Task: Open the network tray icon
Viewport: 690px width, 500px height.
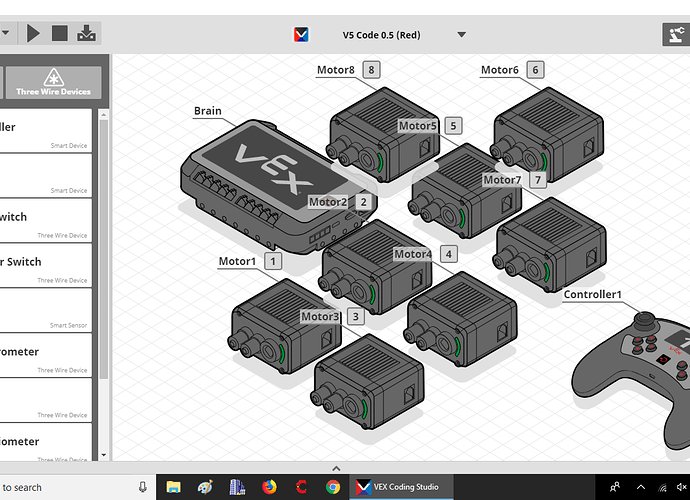Action: tap(662, 487)
